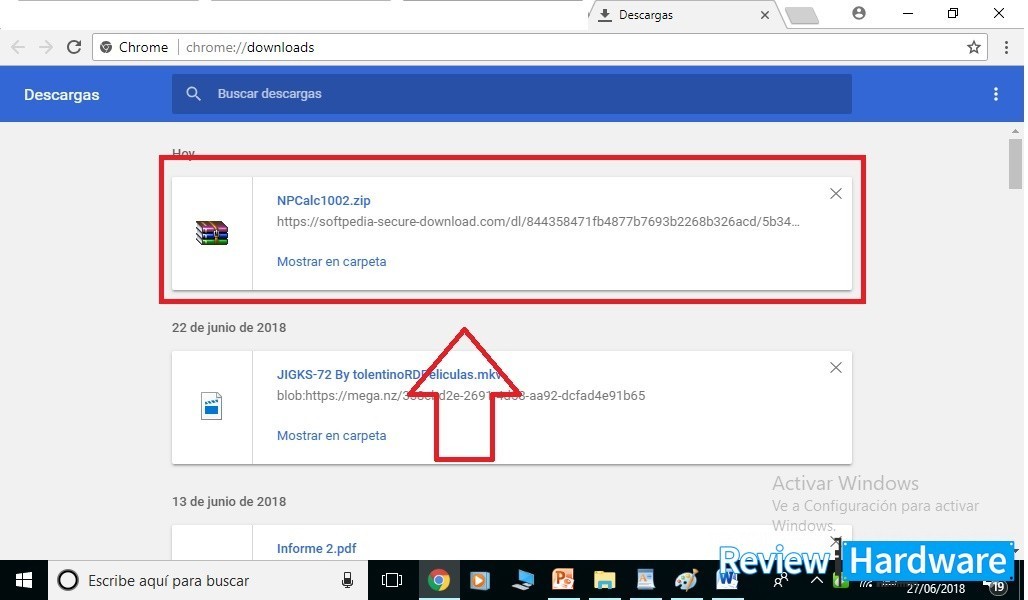The height and width of the screenshot is (600, 1028).
Task: Show NPCalc1002.zip in folder
Action: click(x=332, y=262)
